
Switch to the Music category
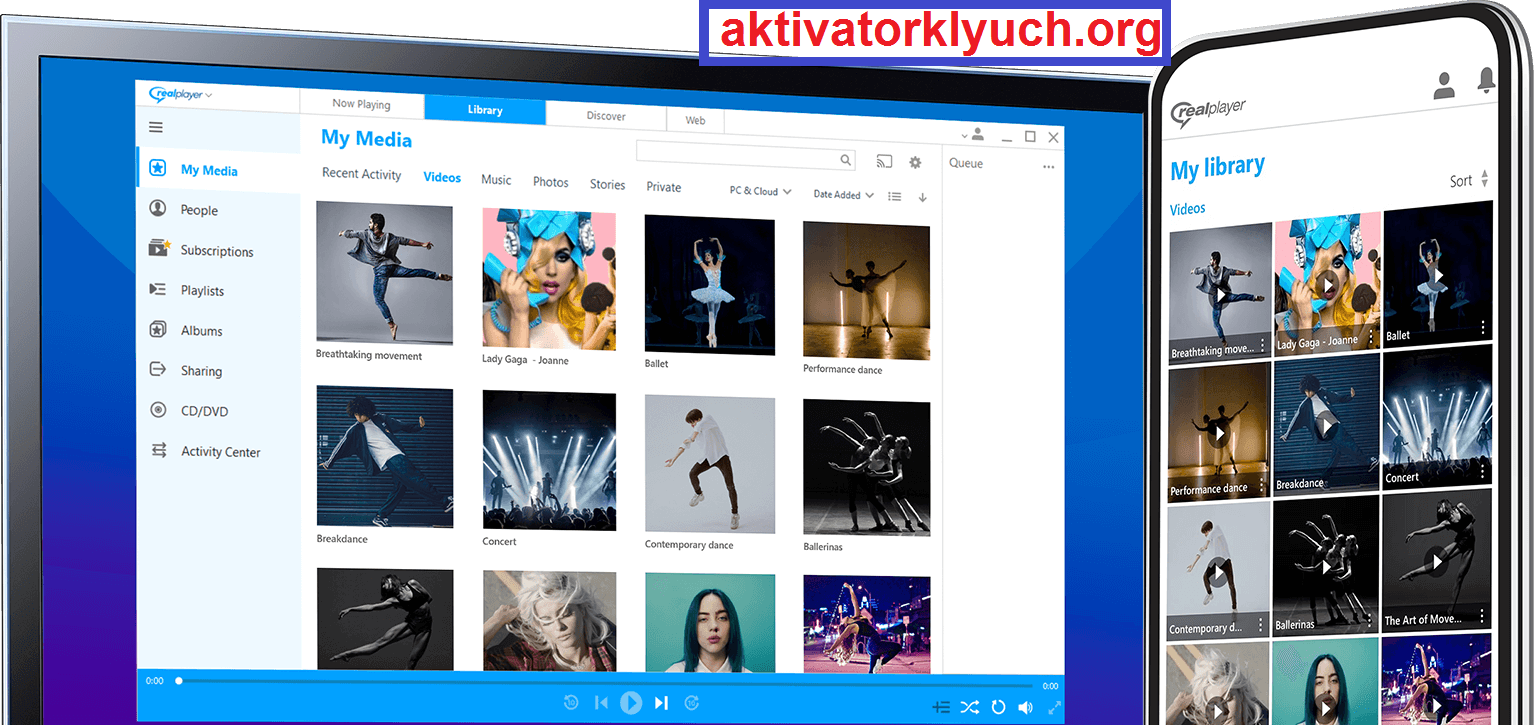(496, 180)
